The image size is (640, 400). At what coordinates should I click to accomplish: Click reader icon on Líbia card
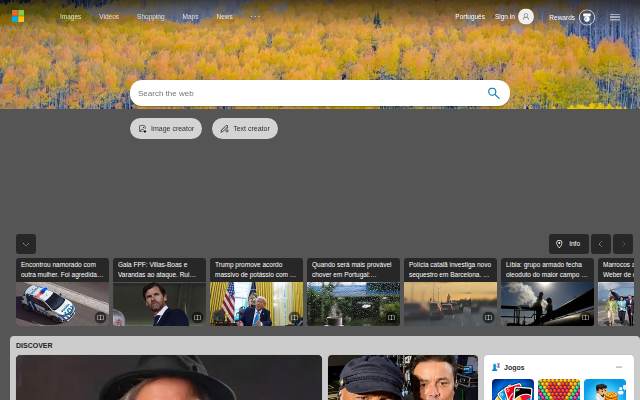point(585,317)
